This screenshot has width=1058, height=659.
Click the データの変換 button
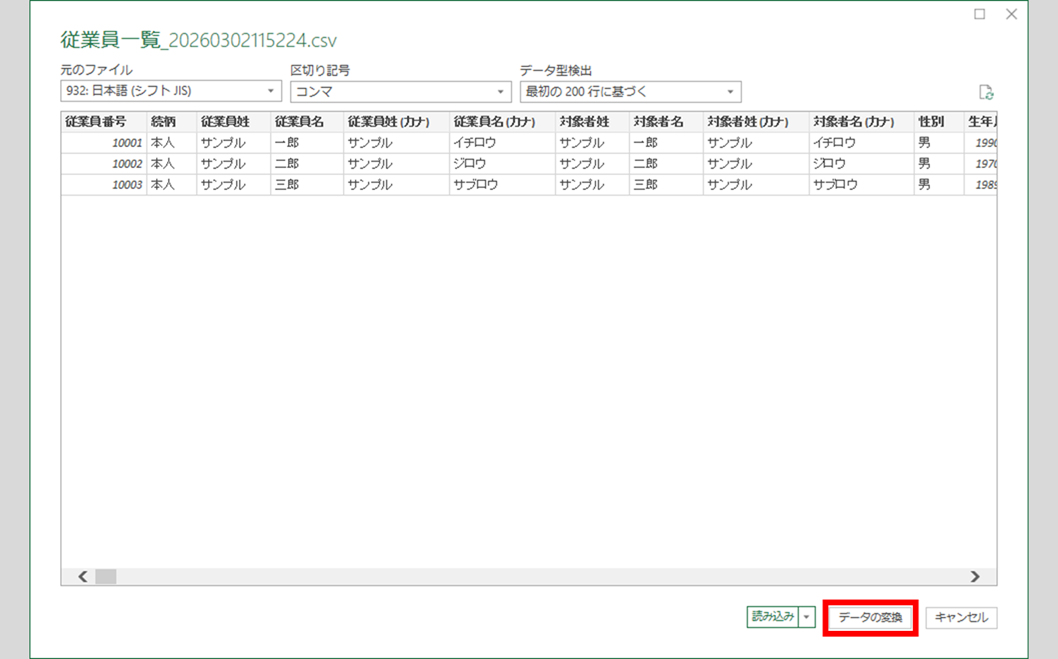[870, 618]
